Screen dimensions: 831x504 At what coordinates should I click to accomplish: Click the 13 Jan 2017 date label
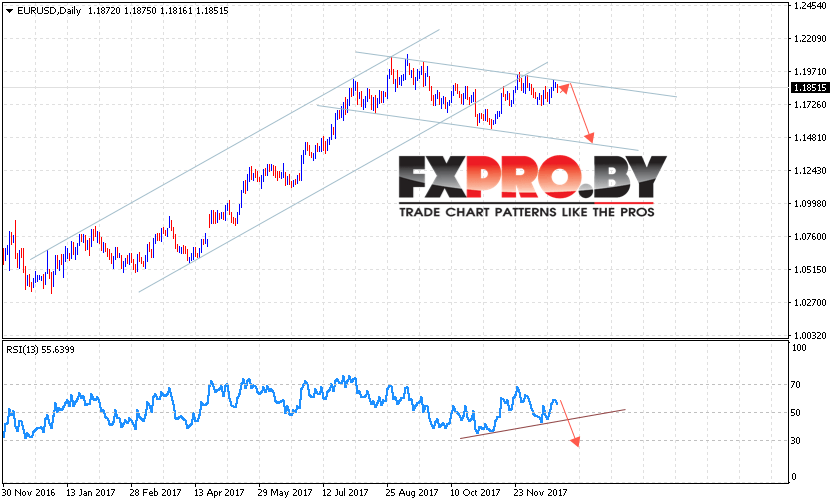[91, 493]
